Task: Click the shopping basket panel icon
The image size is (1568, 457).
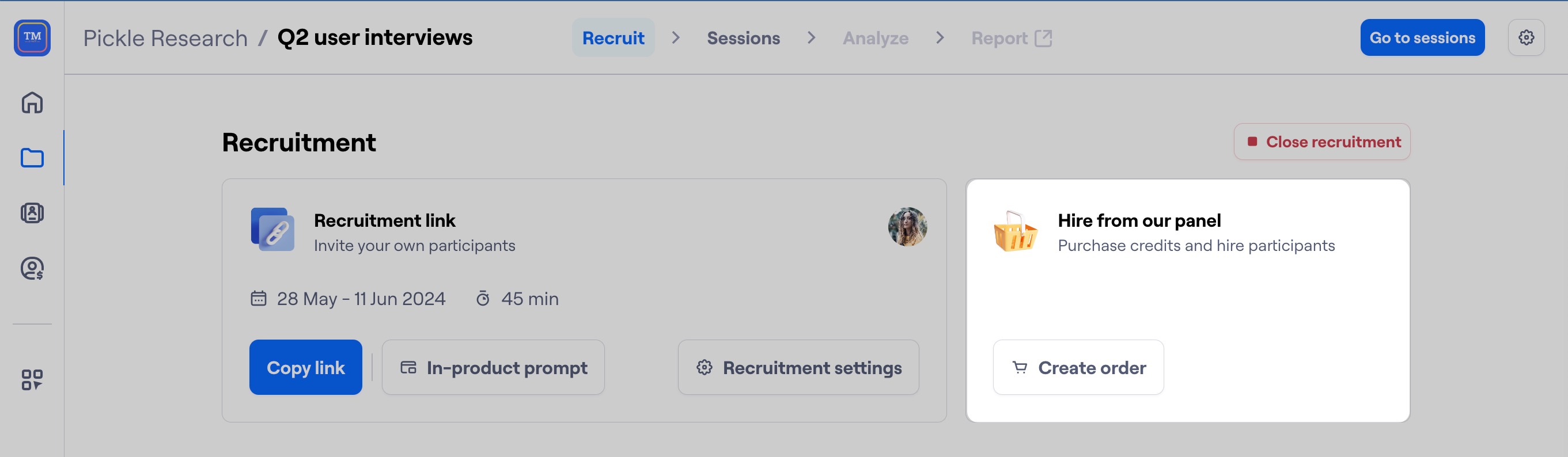Action: click(1014, 231)
